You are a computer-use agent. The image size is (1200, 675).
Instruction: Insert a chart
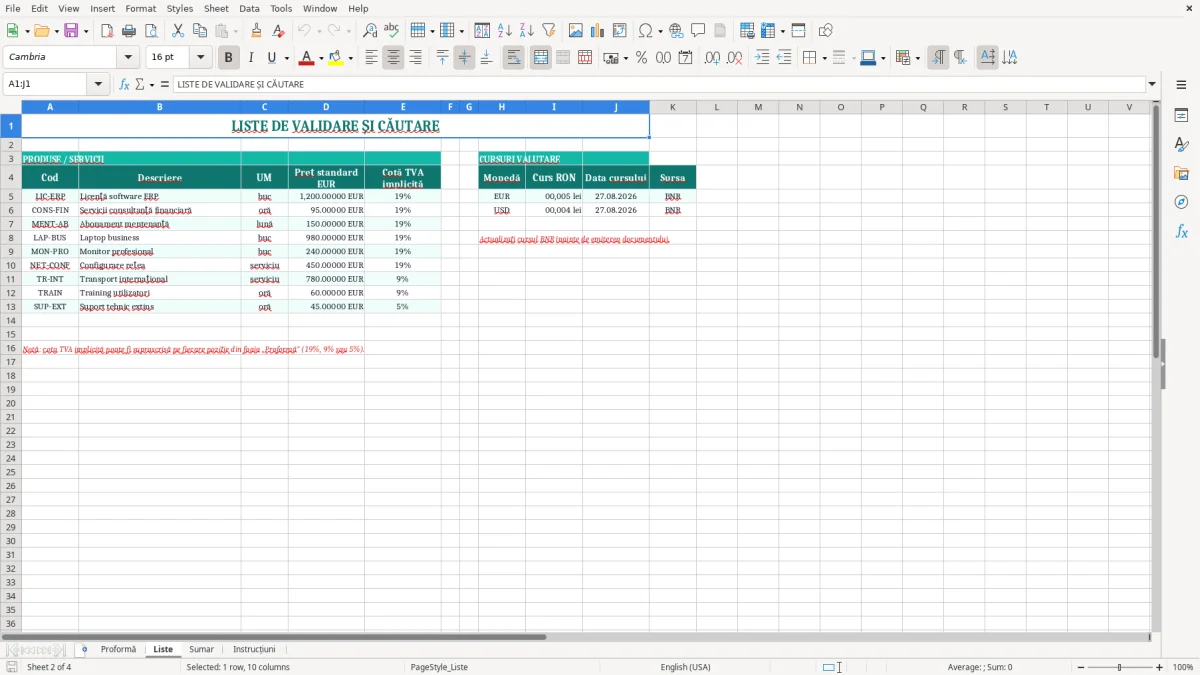click(x=598, y=31)
